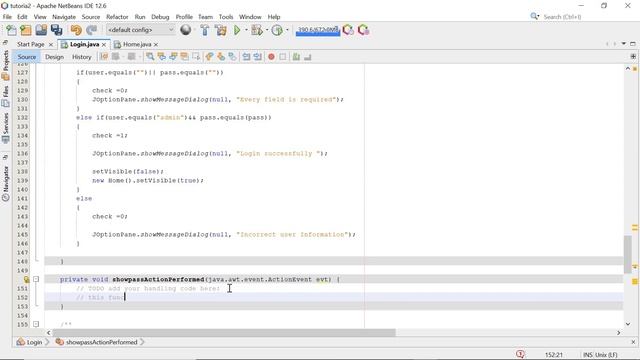Click the Login breadcrumb in the navigation bar
Screen dimensions: 640x360
pyautogui.click(x=29, y=342)
